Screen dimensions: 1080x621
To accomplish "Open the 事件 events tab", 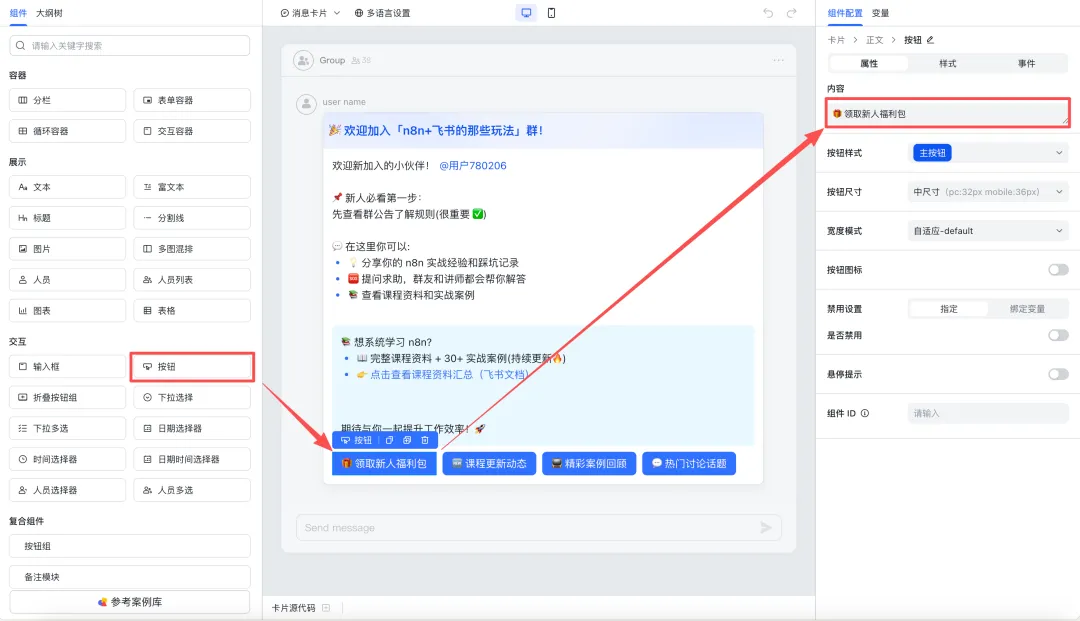I will pyautogui.click(x=1026, y=63).
